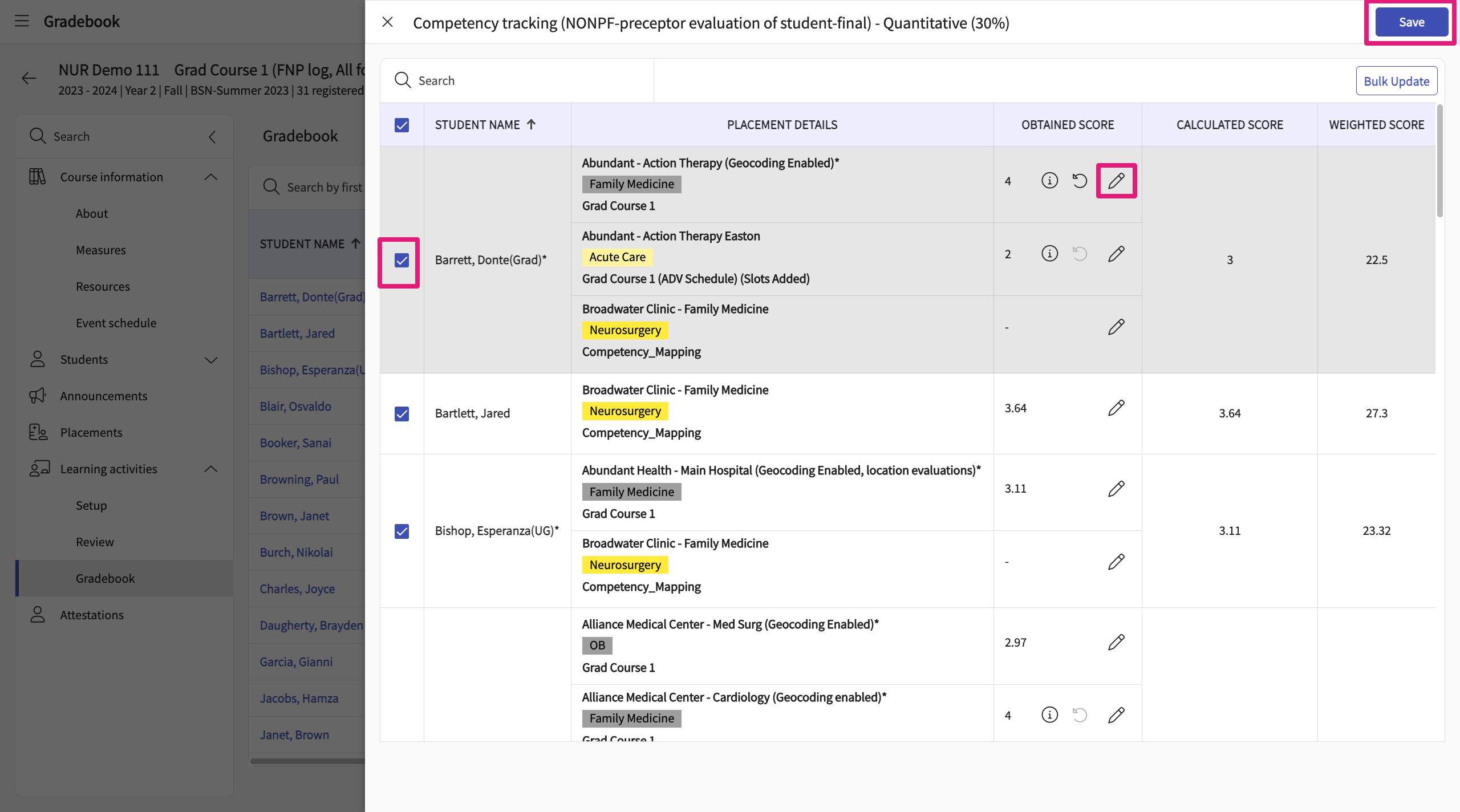
Task: Click the OB tag under Alliance Med Surg
Action: (597, 645)
